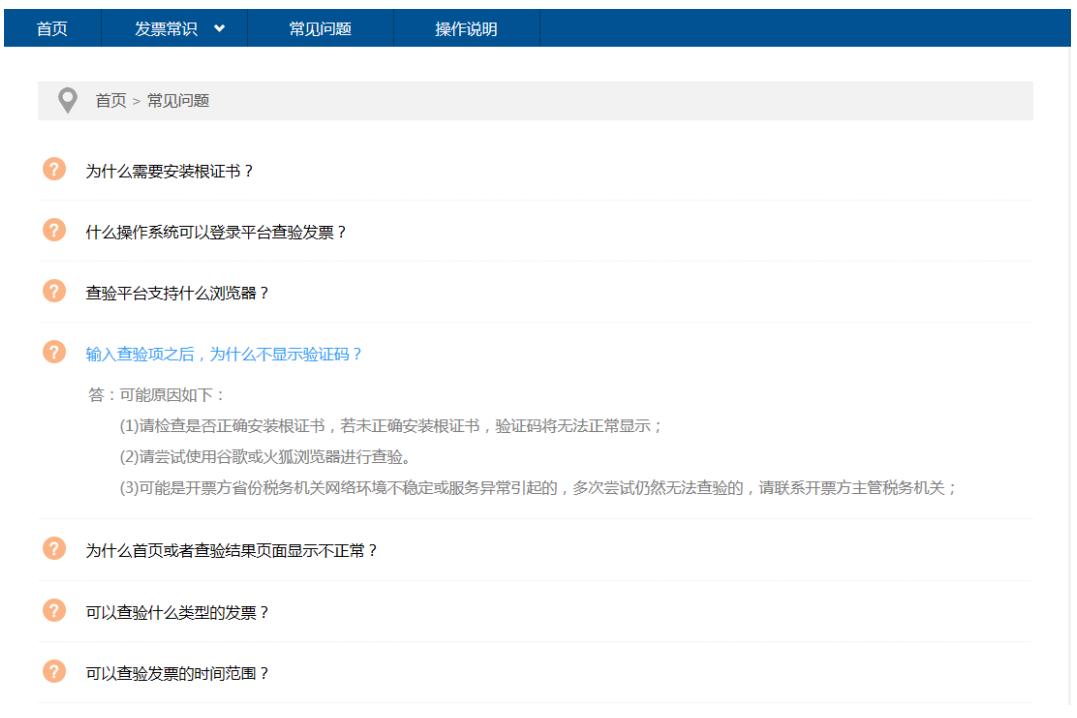Screen dimensions: 1077x718
Task: Click question icon beside 为什么首页或者查验结果页面显示不正常
Action: tap(54, 549)
